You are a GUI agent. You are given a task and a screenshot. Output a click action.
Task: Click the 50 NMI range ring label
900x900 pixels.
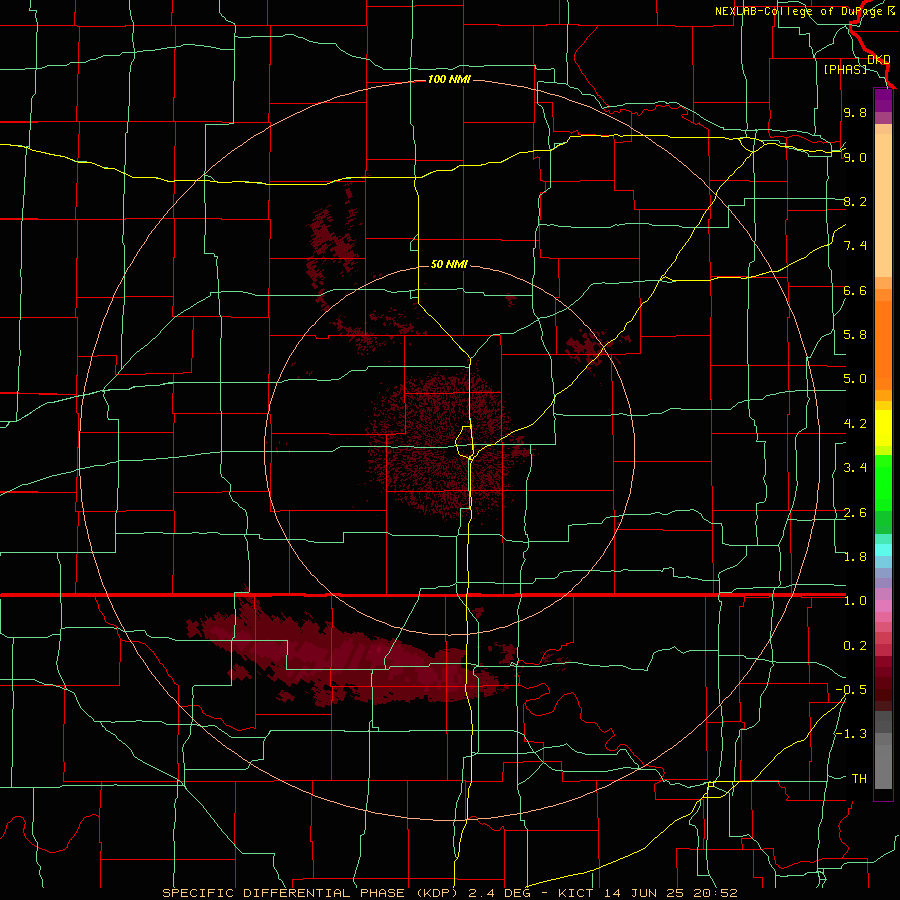tap(449, 264)
